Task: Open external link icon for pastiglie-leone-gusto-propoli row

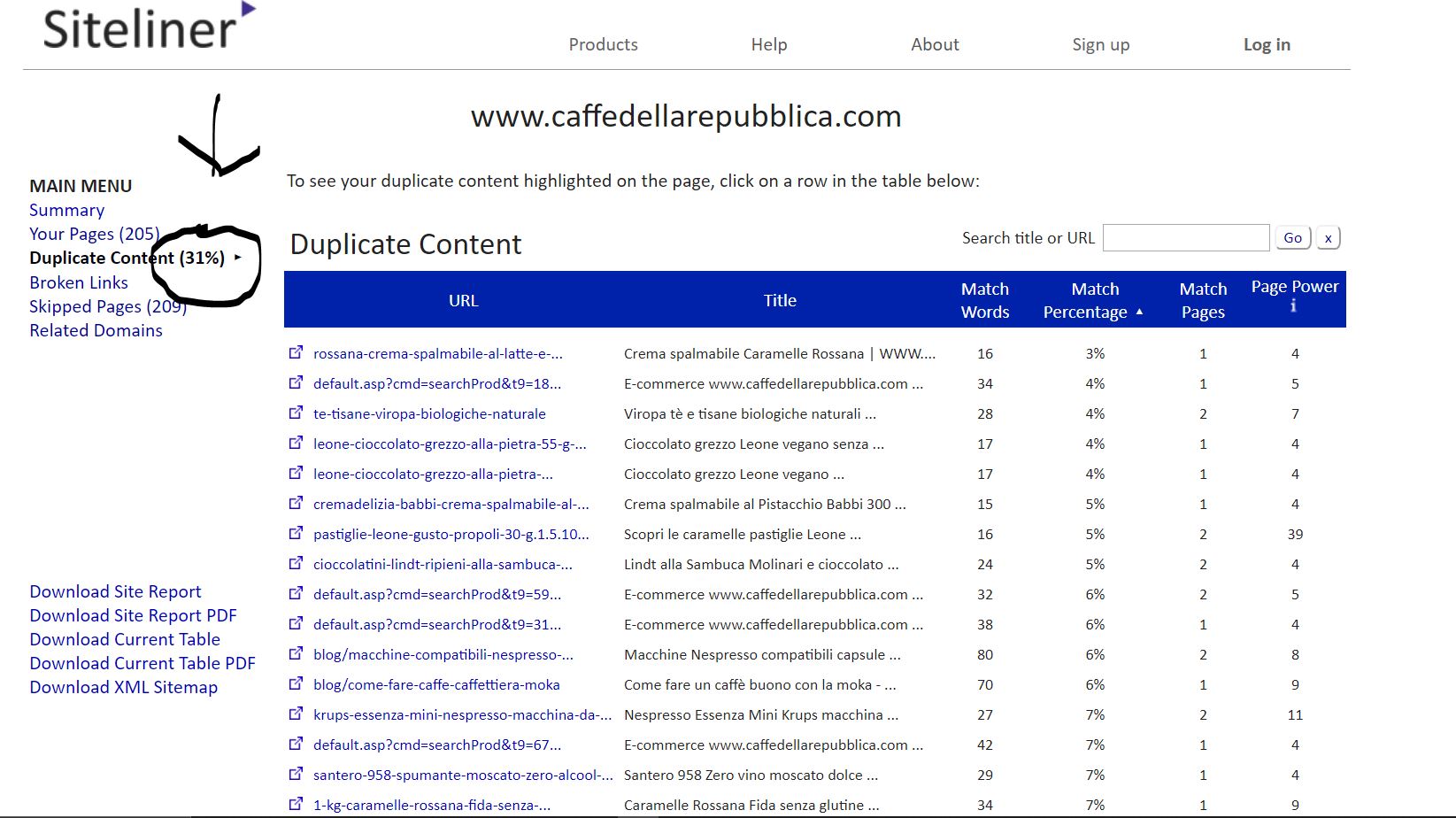Action: coord(296,533)
